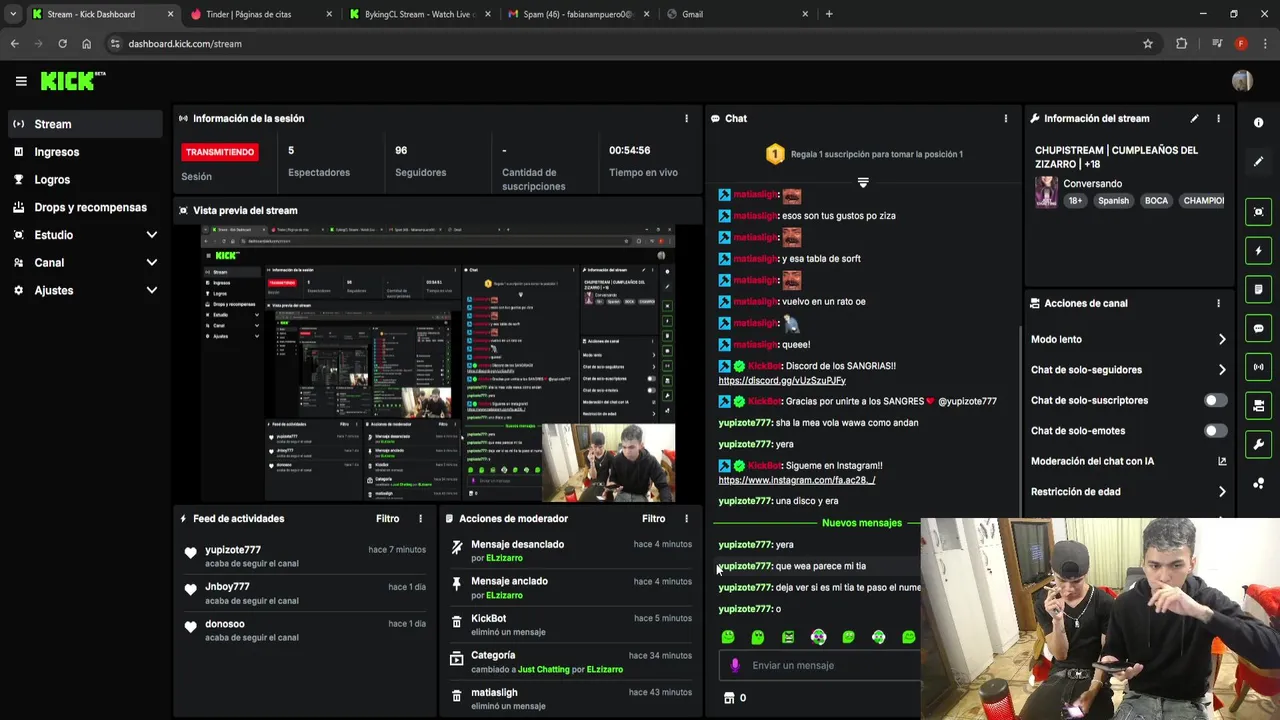This screenshot has width=1280, height=720.
Task: Open browser extensions puzzle icon
Action: click(1182, 44)
